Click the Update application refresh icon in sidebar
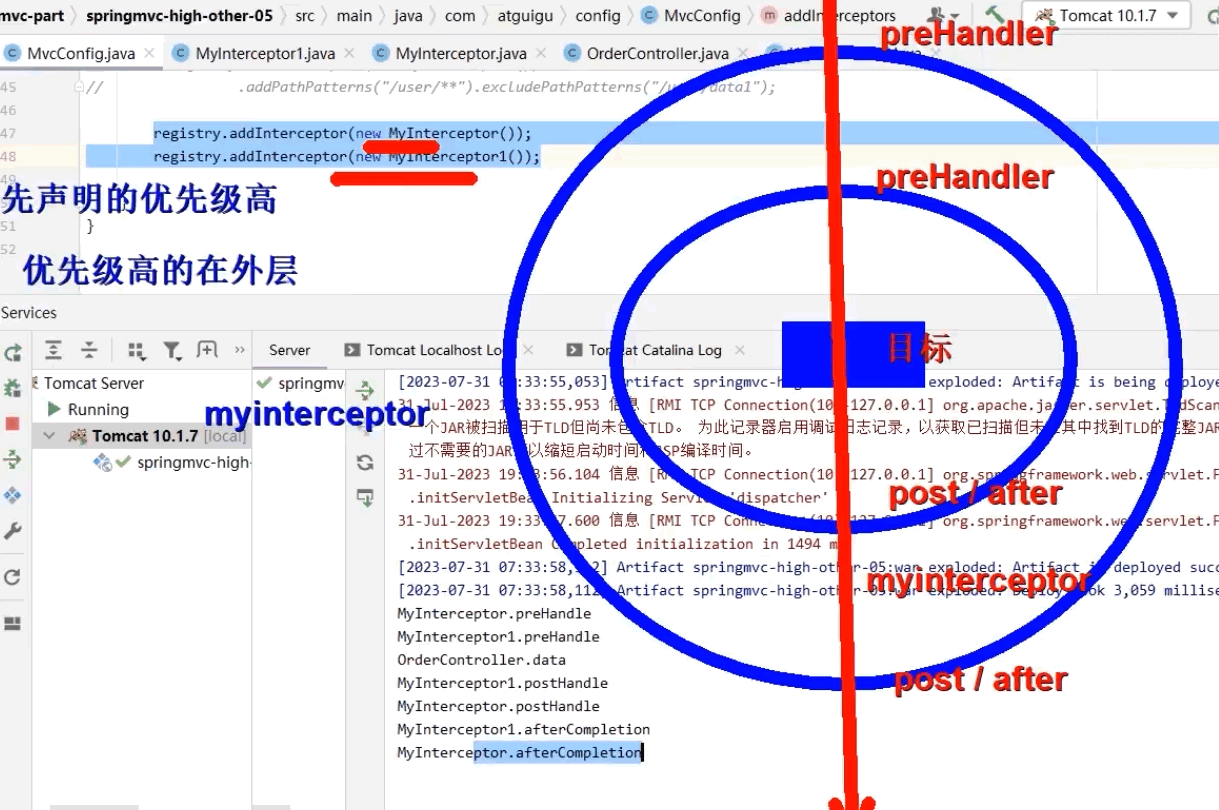Viewport: 1219px width, 810px height. 13,577
